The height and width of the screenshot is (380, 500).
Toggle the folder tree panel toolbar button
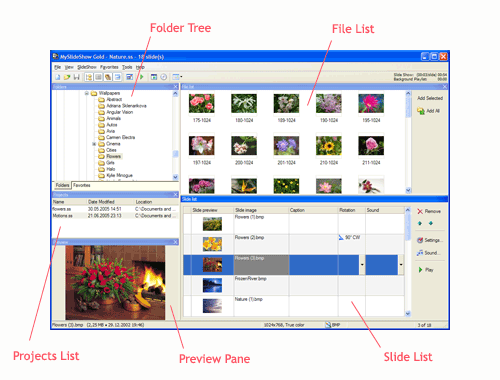pos(89,77)
